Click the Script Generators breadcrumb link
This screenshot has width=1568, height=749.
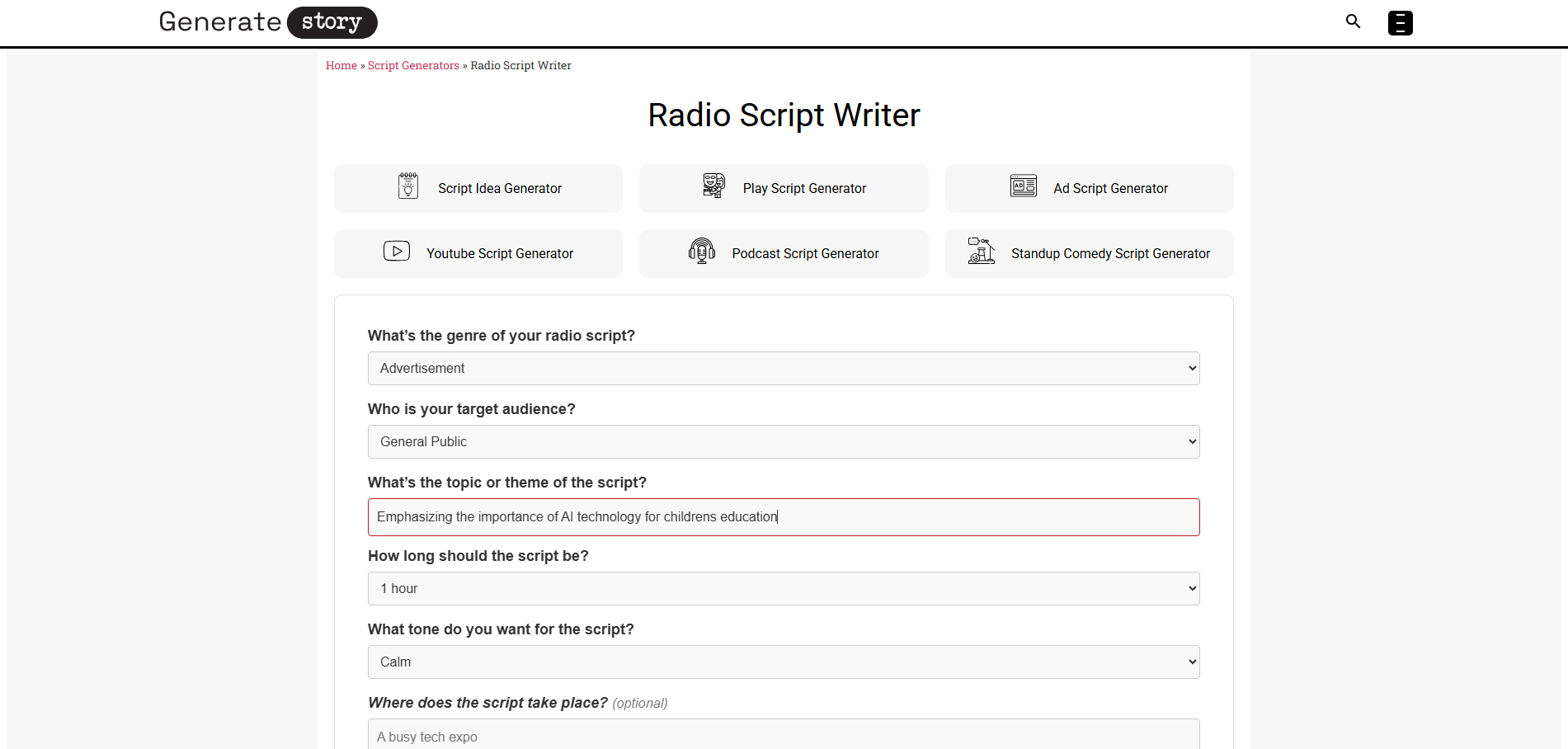click(413, 65)
